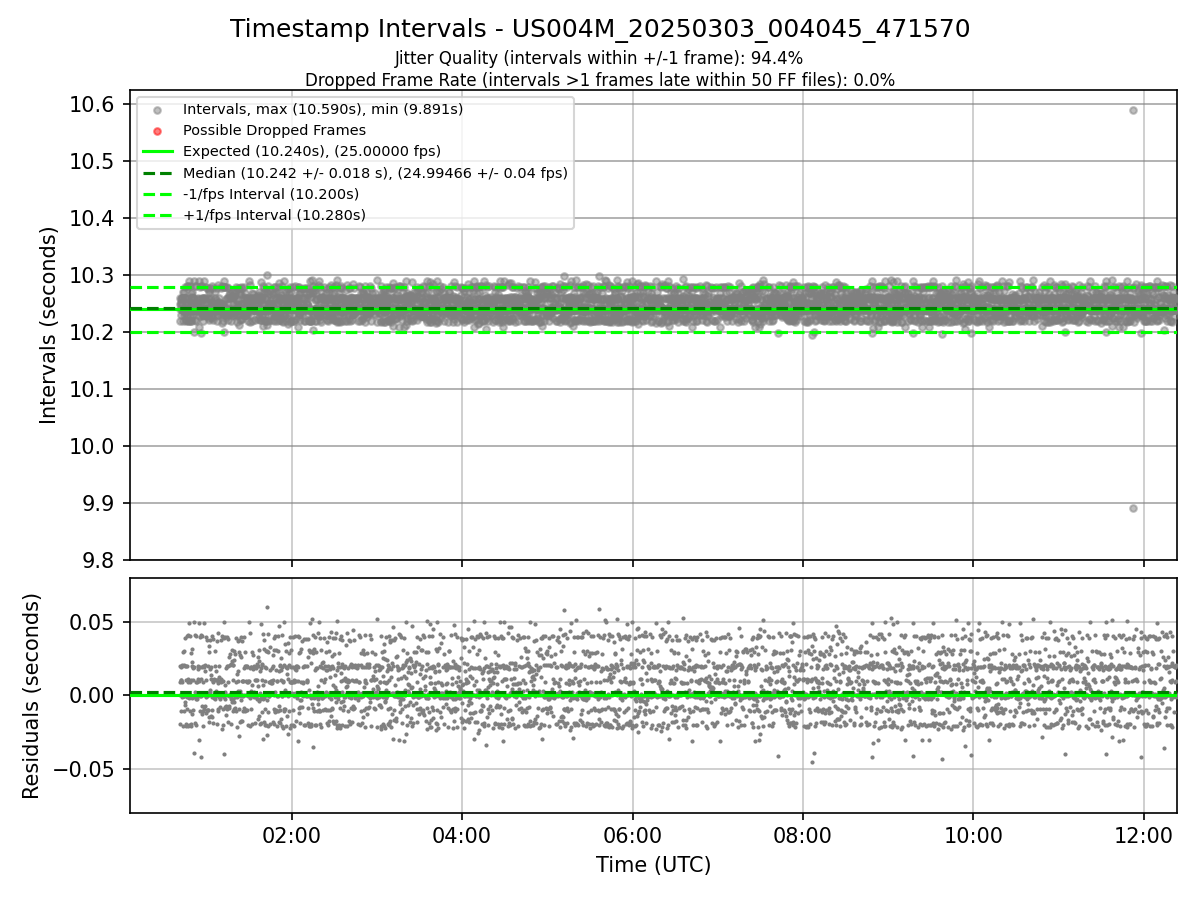Image resolution: width=1200 pixels, height=900 pixels.
Task: Click legend entry '-1/fps Interval (10.200s)'
Action: pyautogui.click(x=271, y=194)
